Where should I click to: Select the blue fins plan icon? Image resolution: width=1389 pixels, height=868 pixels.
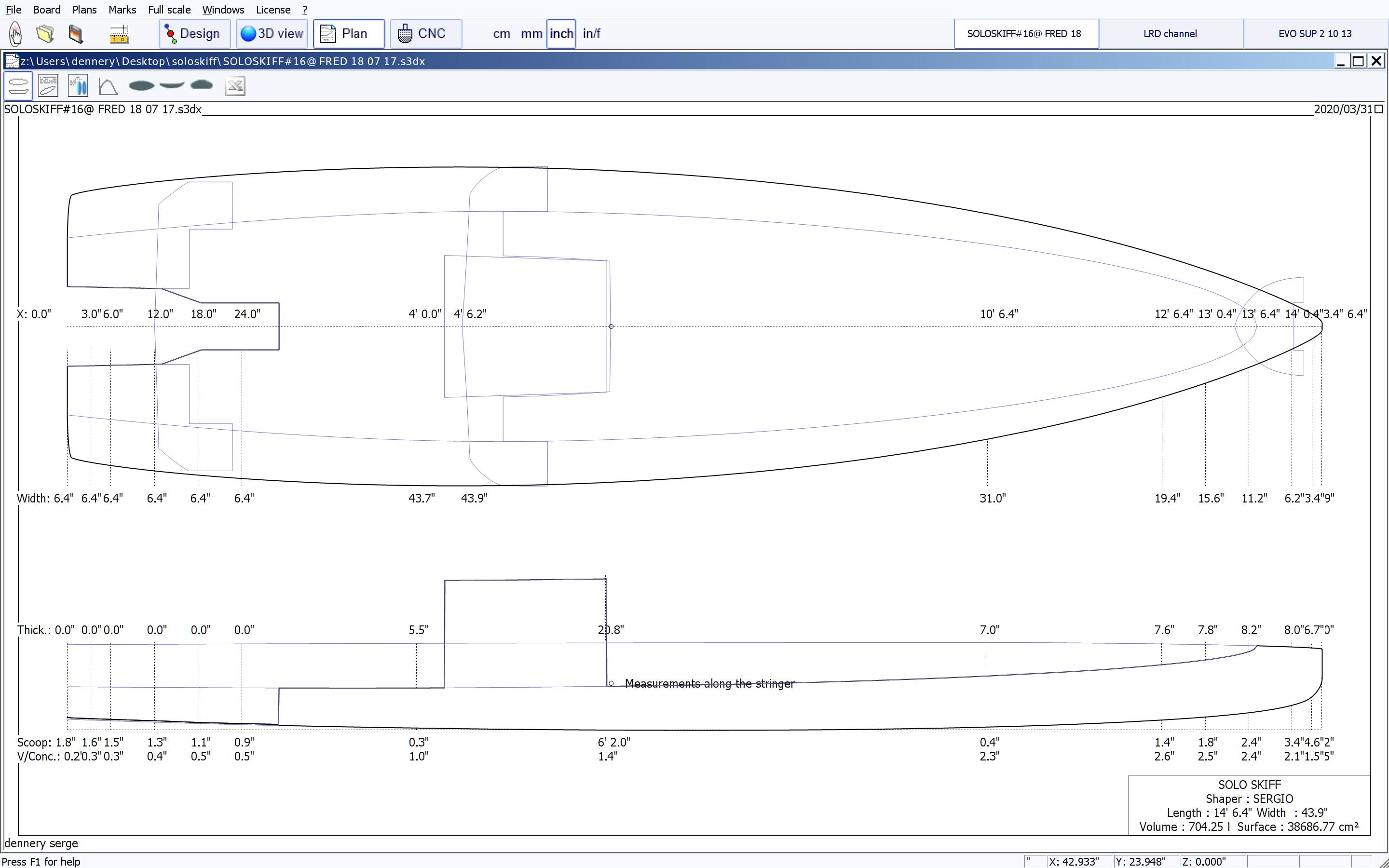coord(78,86)
